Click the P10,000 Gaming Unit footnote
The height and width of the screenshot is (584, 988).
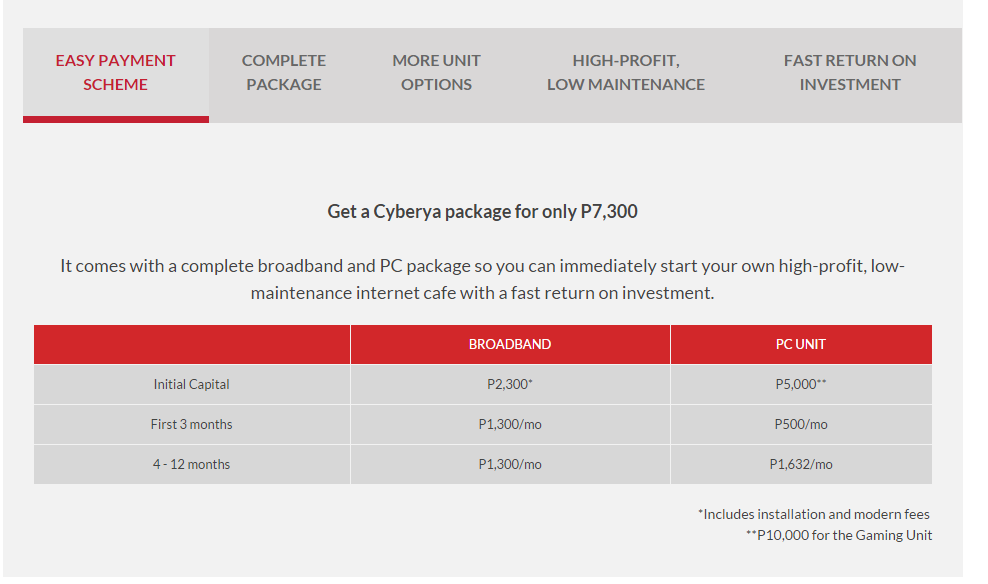click(838, 535)
